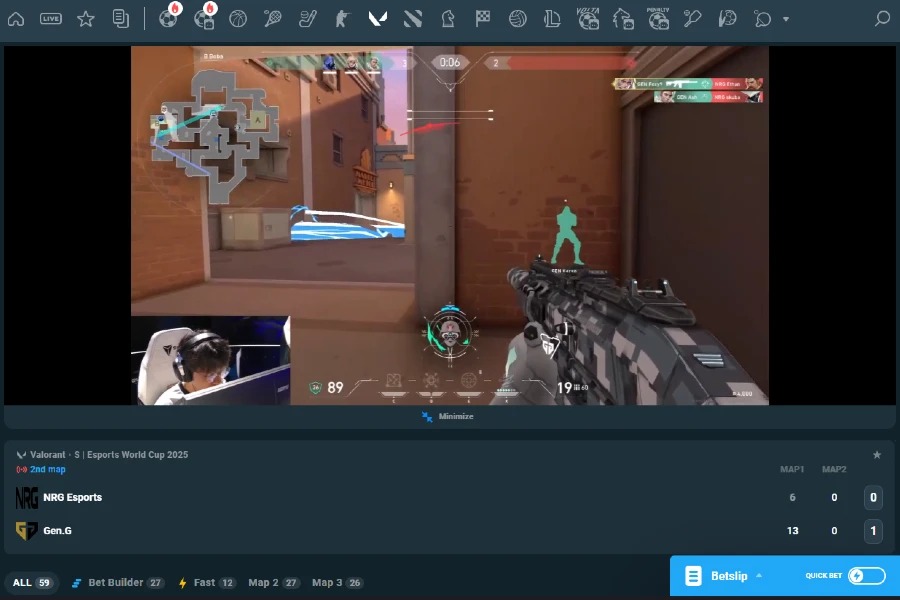Image resolution: width=900 pixels, height=600 pixels.
Task: Go to the Home page icon
Action: [16, 19]
